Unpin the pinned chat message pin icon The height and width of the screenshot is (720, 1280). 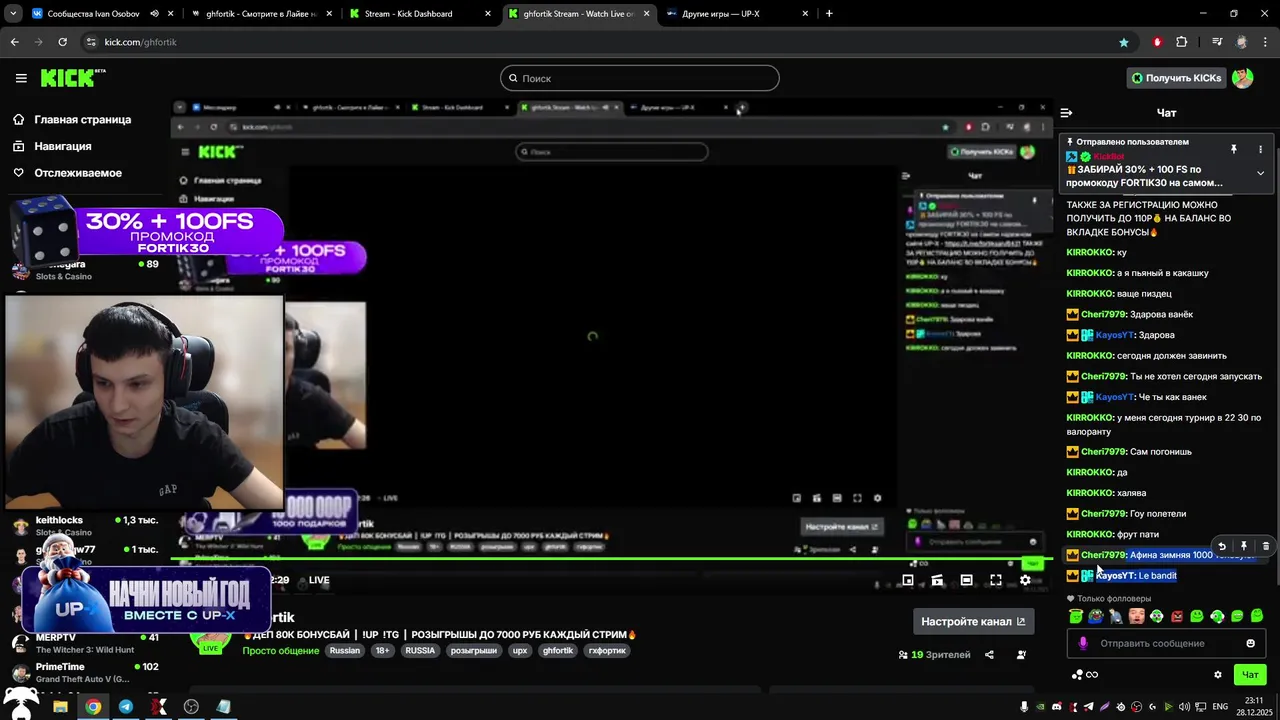(x=1233, y=149)
